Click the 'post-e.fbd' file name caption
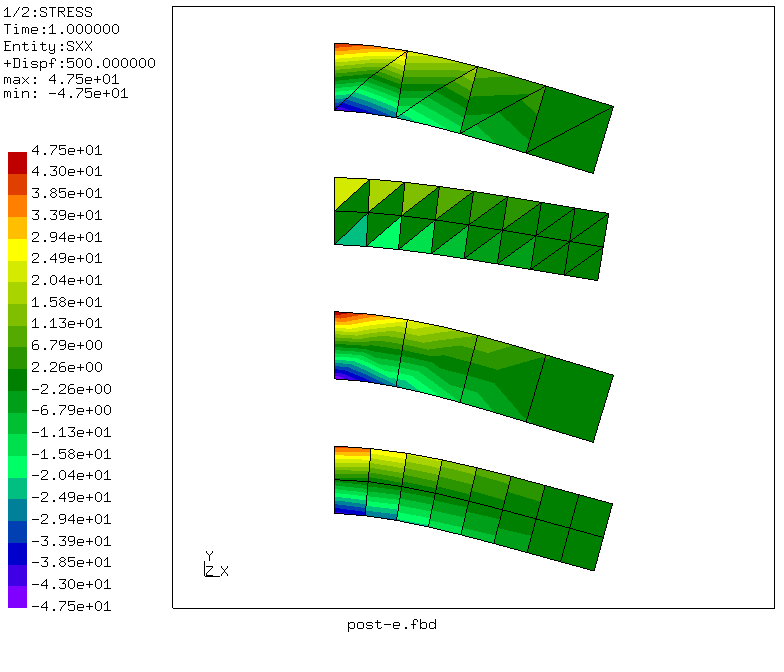The image size is (784, 672). pyautogui.click(x=392, y=624)
